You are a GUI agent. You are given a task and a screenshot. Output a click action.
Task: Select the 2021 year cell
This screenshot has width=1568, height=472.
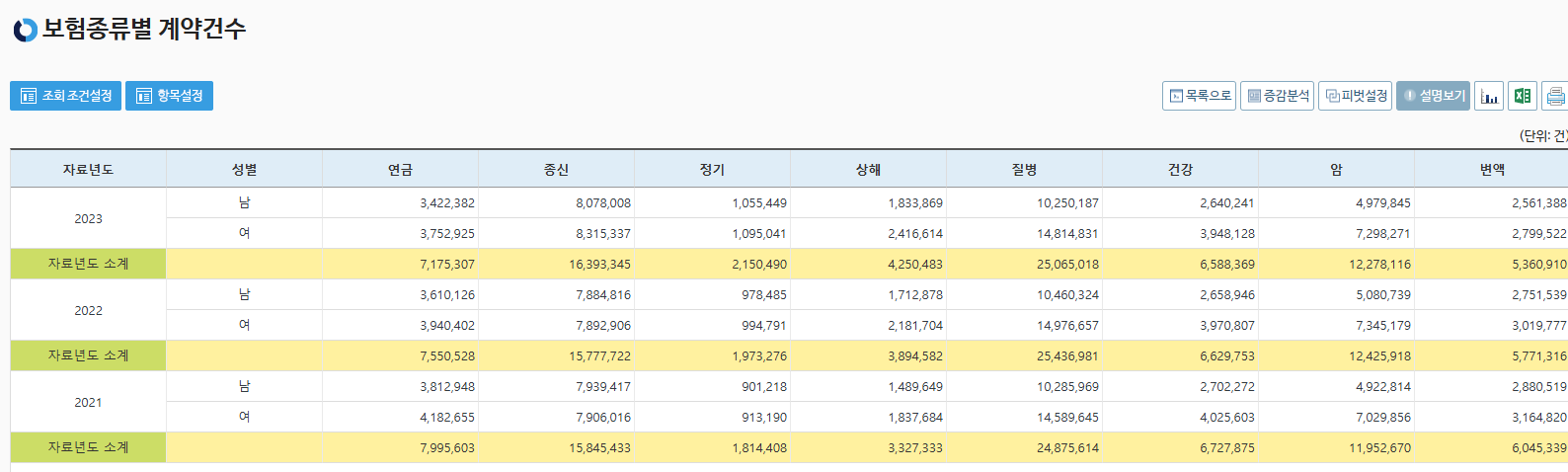(88, 402)
